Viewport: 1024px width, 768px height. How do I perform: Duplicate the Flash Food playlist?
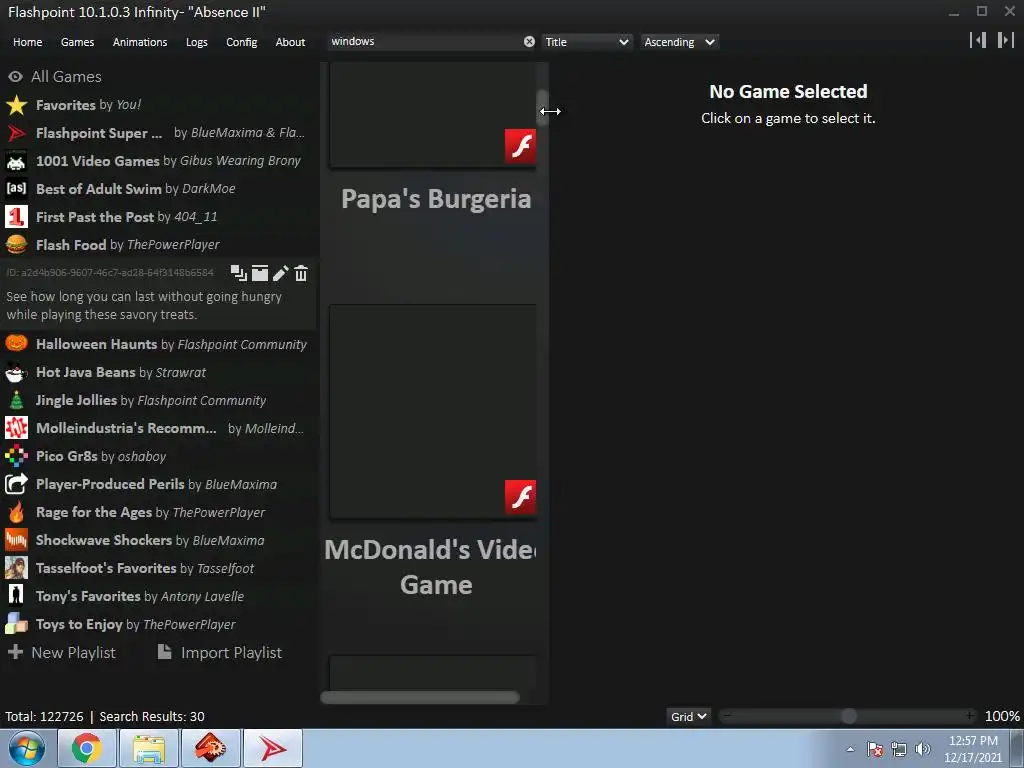238,273
